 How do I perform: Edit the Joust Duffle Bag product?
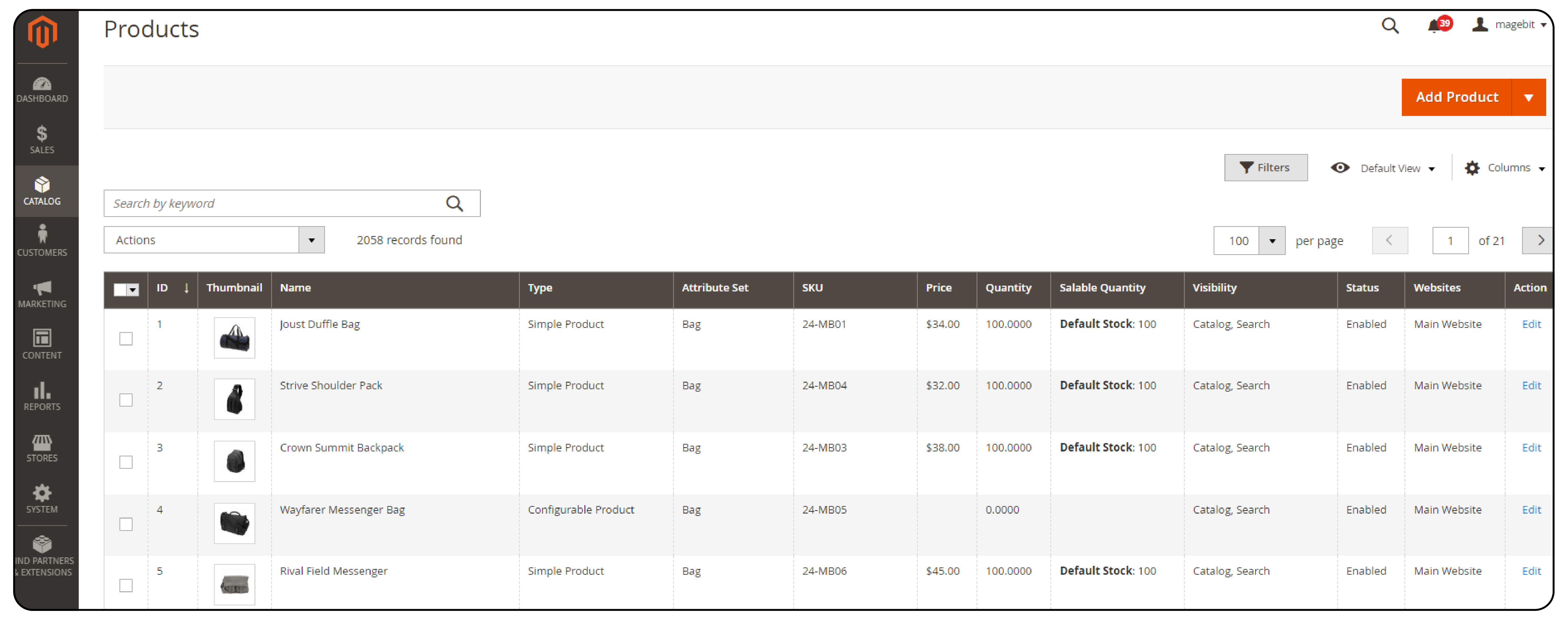1531,324
